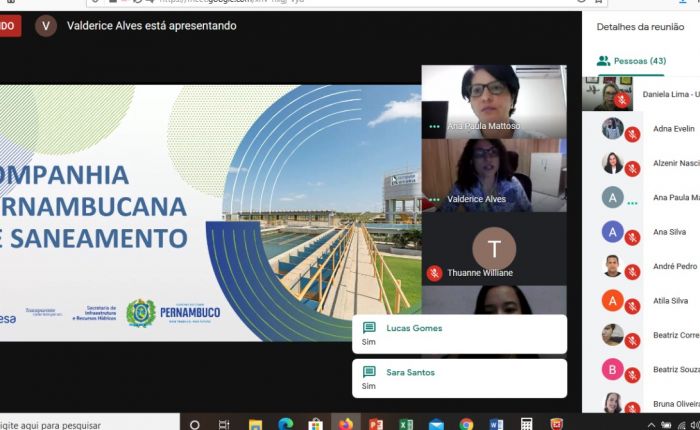The image size is (700, 430).
Task: Open PowerPoint from taskbar
Action: click(376, 424)
